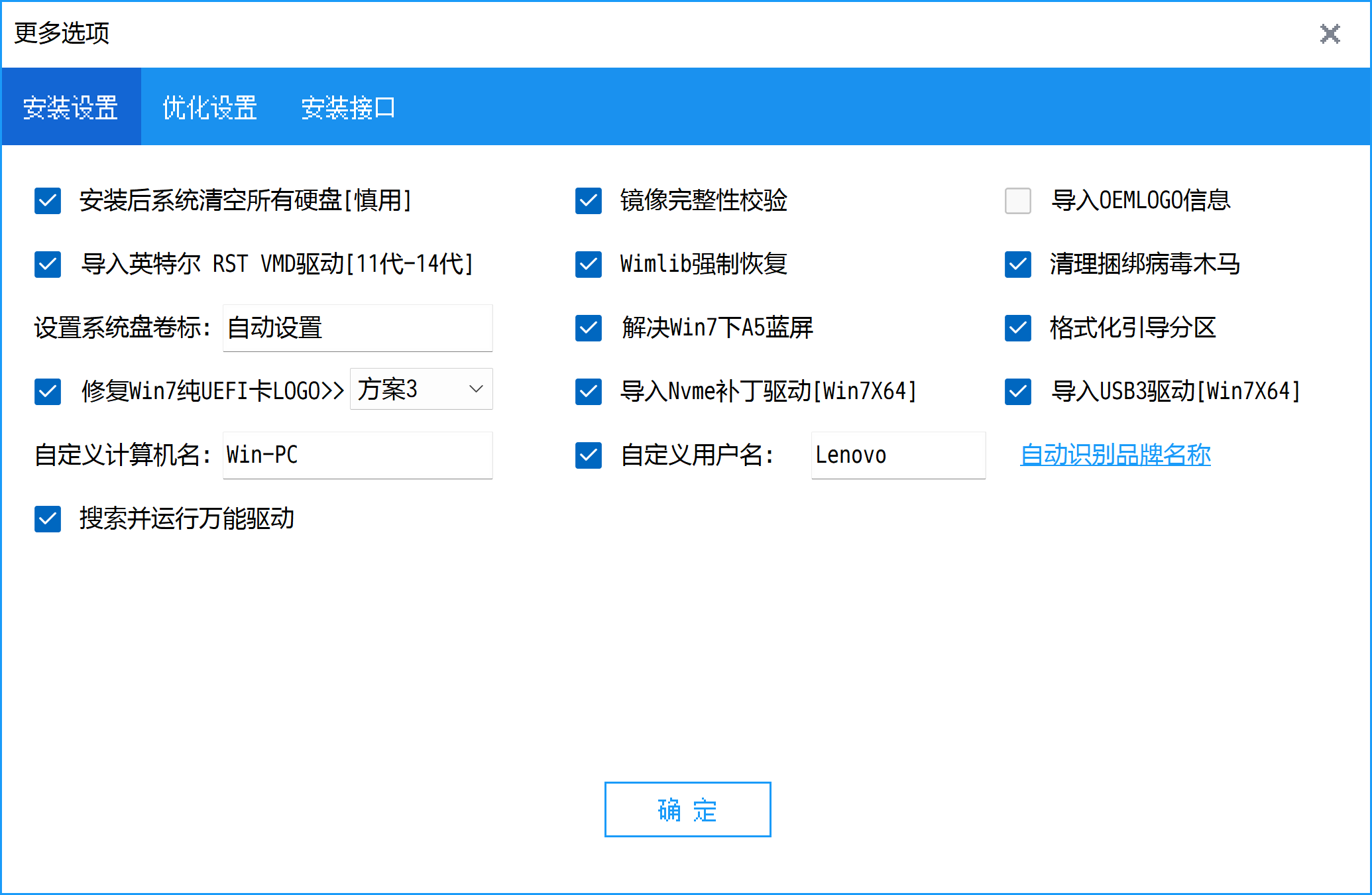
Task: Switch to the 优化设置 tab
Action: pos(209,107)
